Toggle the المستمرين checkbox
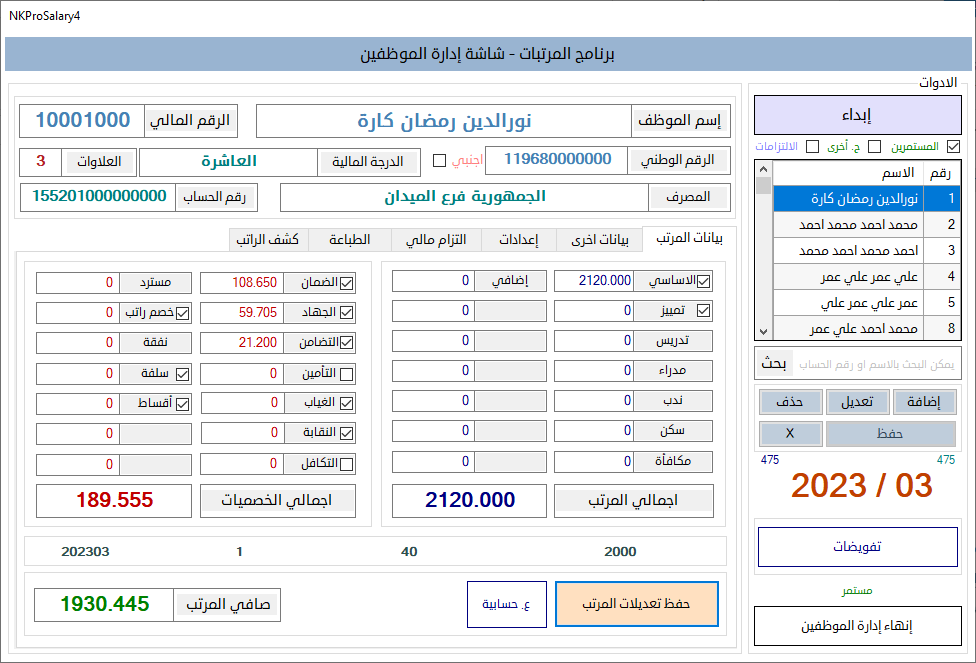976x663 pixels. 953,146
